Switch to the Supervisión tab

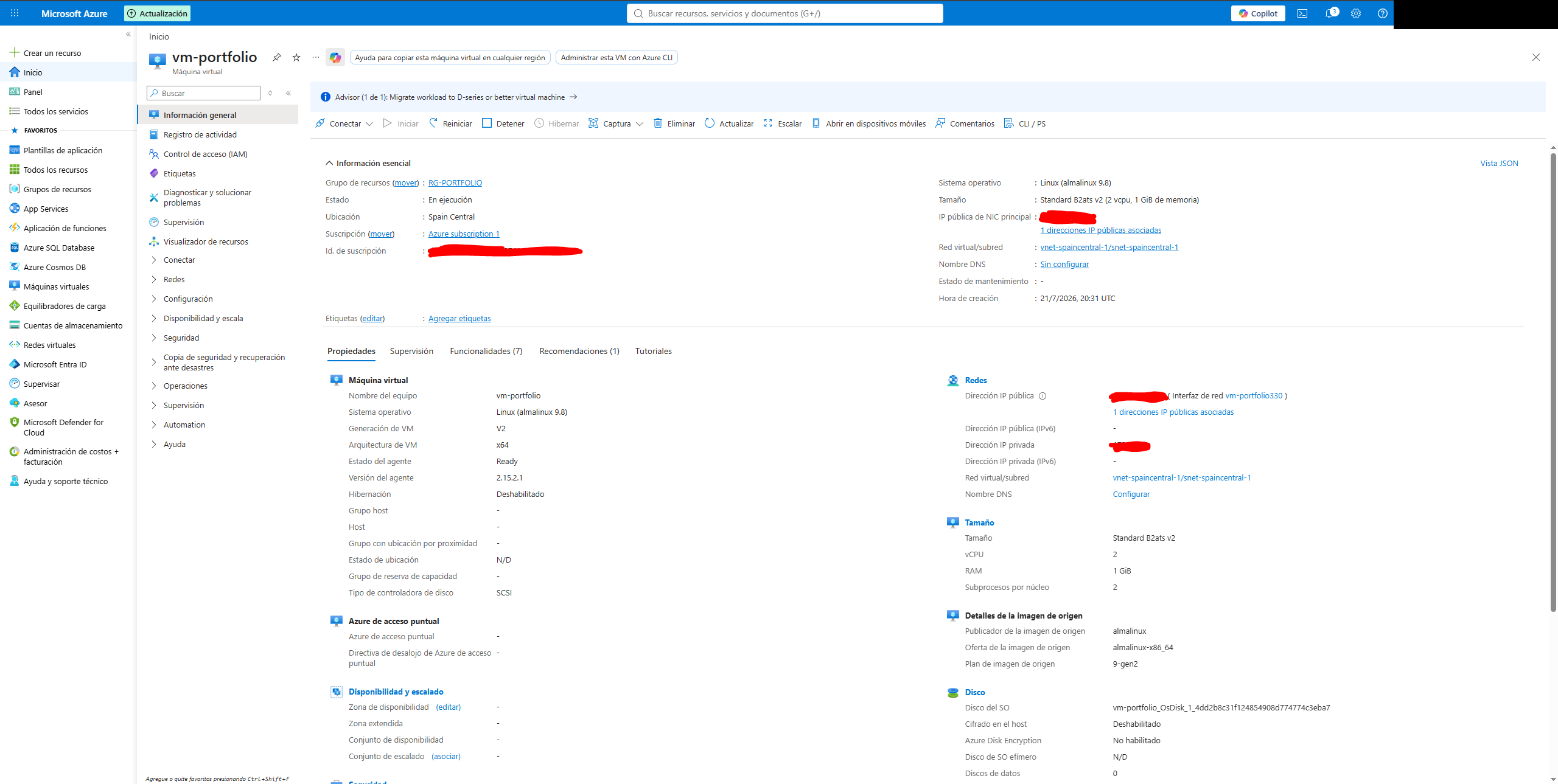click(411, 351)
